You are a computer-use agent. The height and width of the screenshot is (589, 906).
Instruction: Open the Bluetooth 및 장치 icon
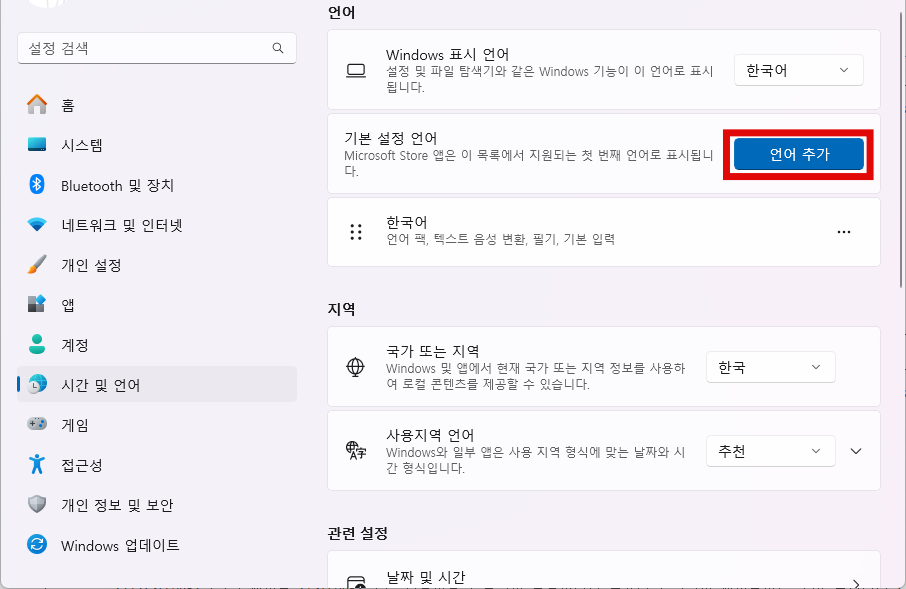point(37,184)
